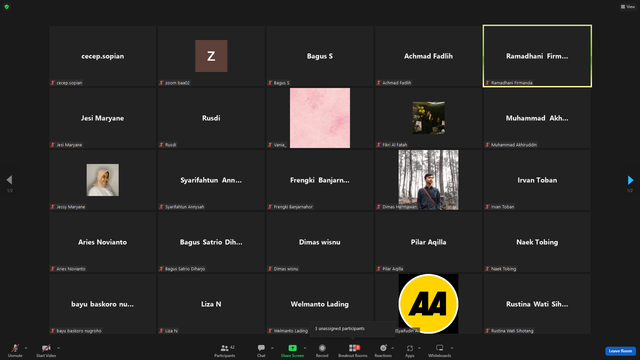Viewport: 640px width, 360px height.
Task: Select the Dimas wisnu tile
Action: pyautogui.click(x=320, y=242)
